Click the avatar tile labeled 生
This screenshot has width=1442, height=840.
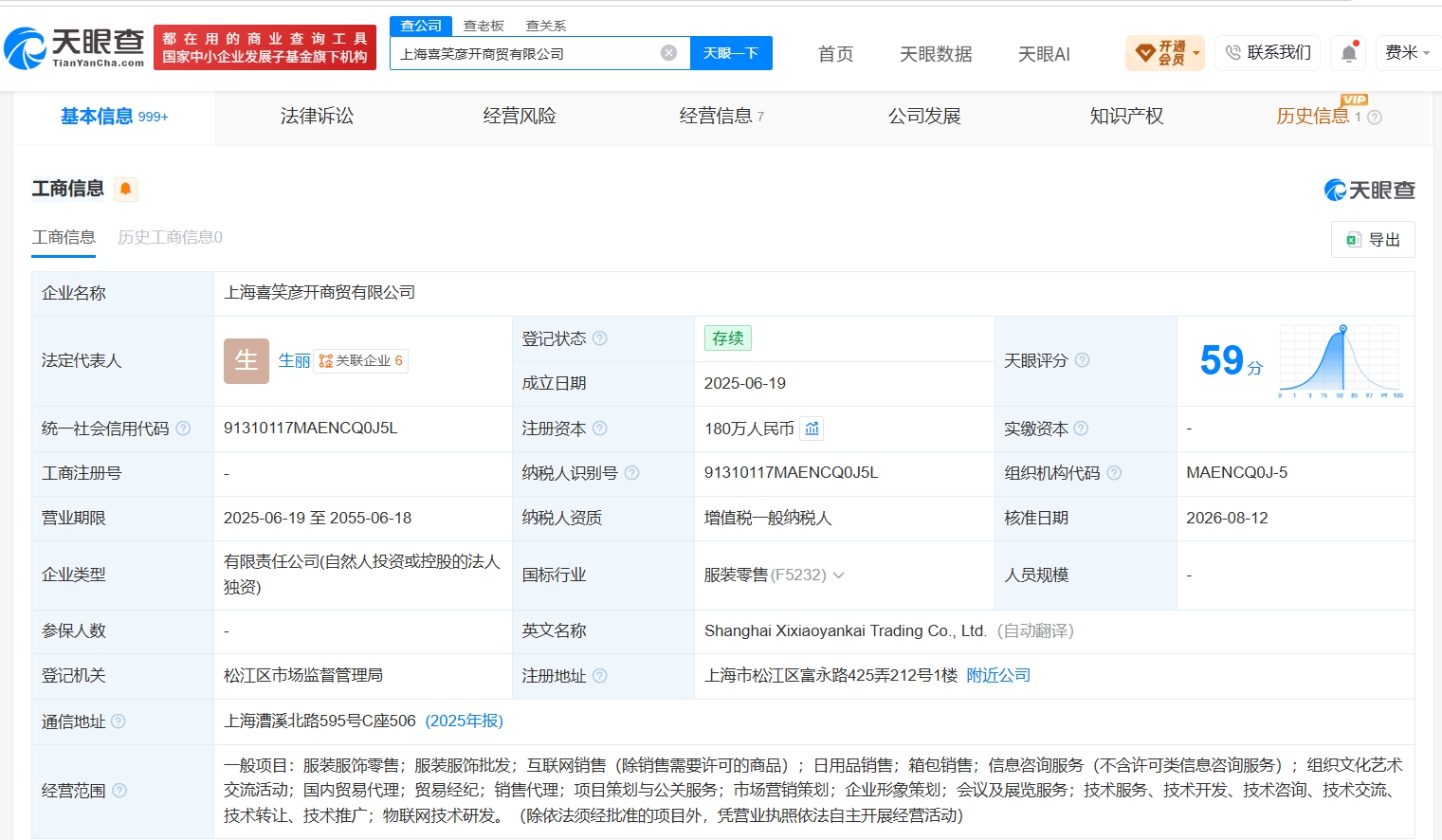tap(246, 361)
